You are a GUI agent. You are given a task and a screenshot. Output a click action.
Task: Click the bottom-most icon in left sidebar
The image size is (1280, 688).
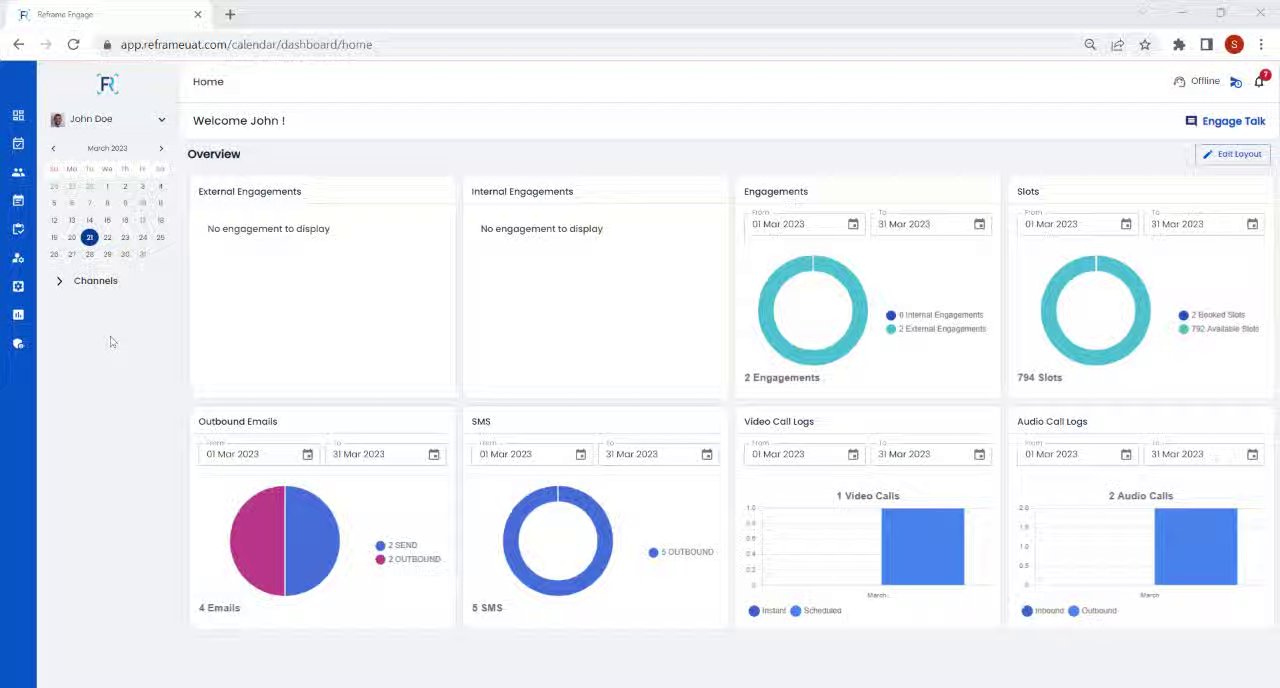(x=18, y=343)
